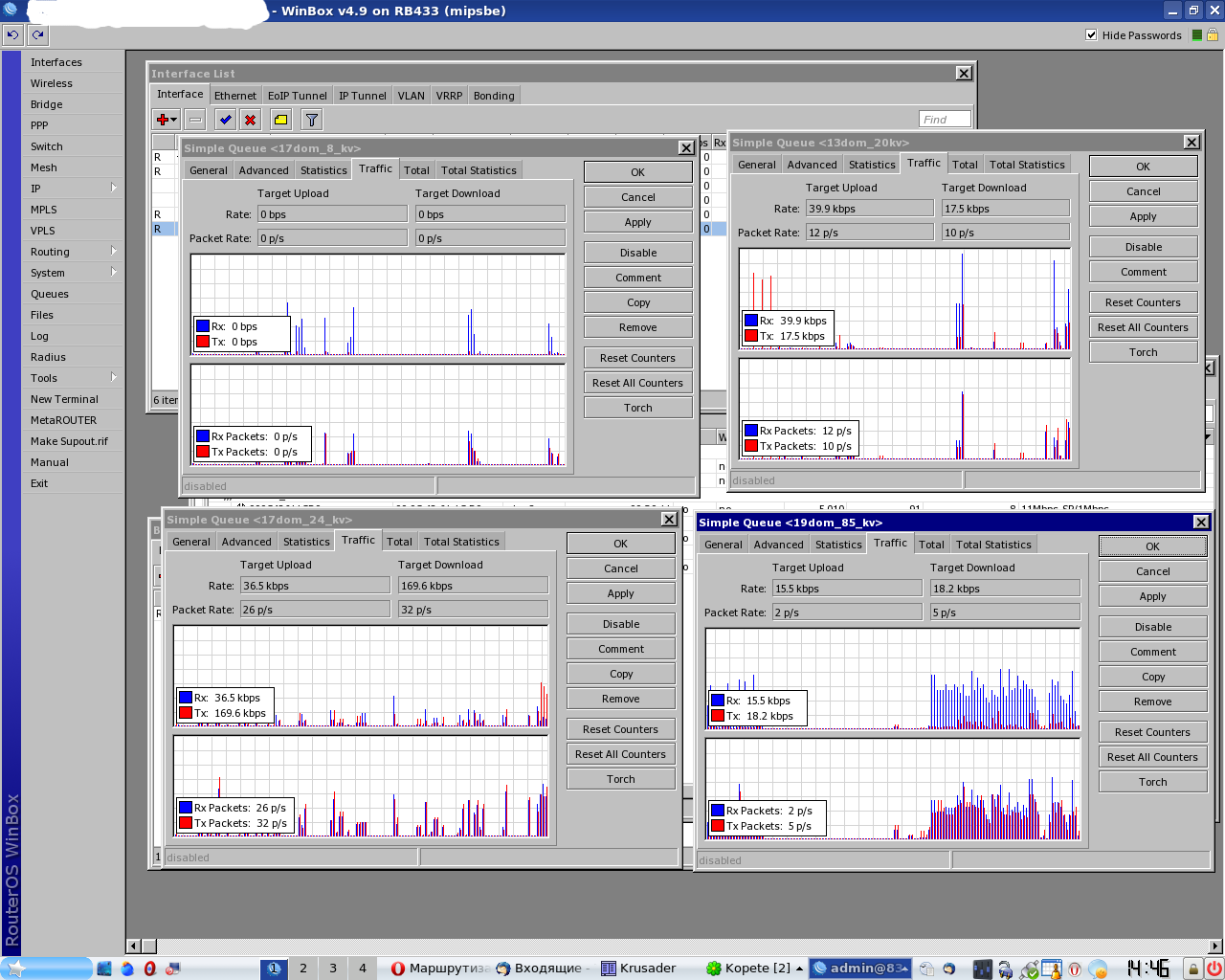Viewport: 1225px width, 980px height.
Task: Click the yellow comment icon in Interface List
Action: click(280, 120)
